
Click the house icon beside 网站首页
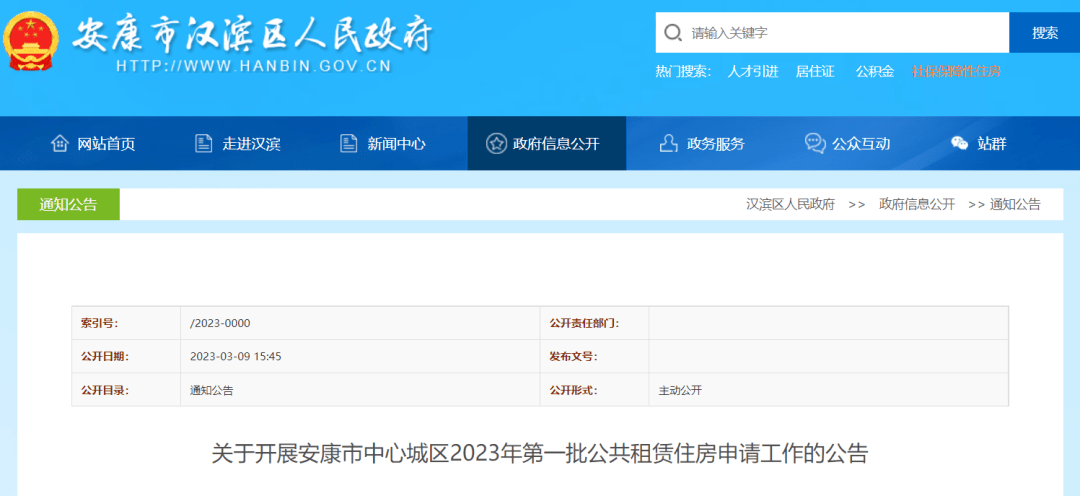pos(60,143)
